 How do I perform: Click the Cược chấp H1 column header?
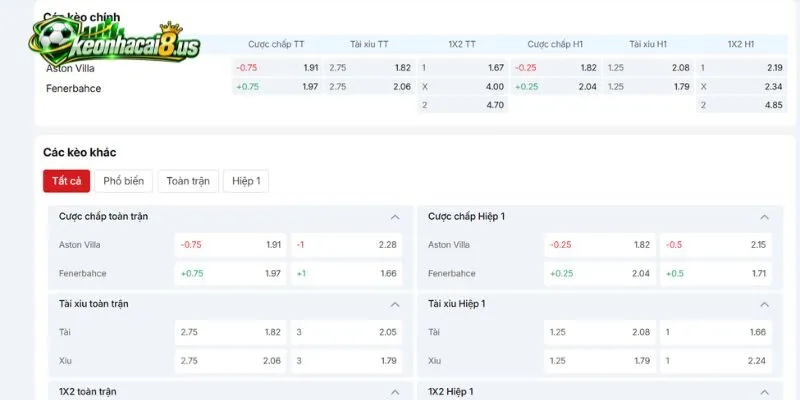555,44
